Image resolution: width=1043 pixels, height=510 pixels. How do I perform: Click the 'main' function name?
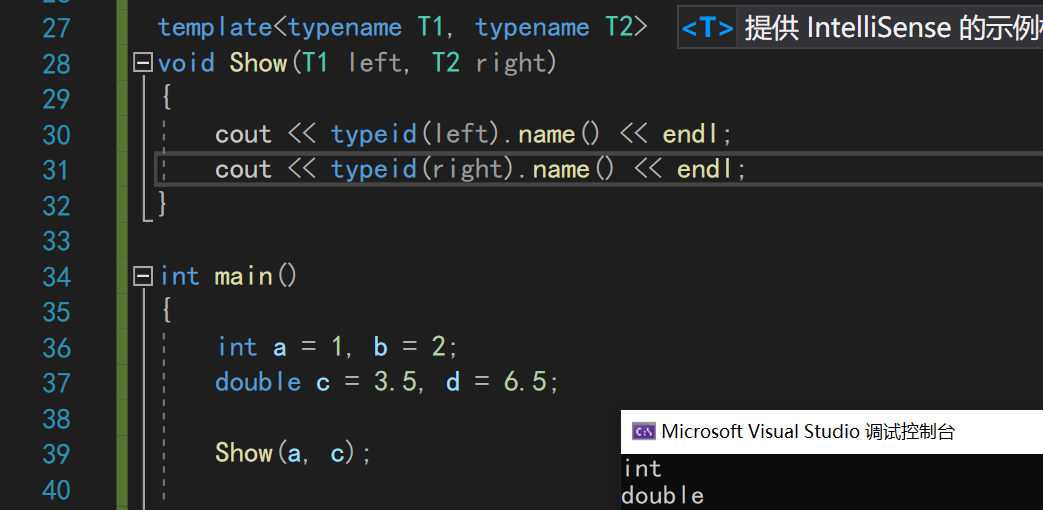coord(243,276)
